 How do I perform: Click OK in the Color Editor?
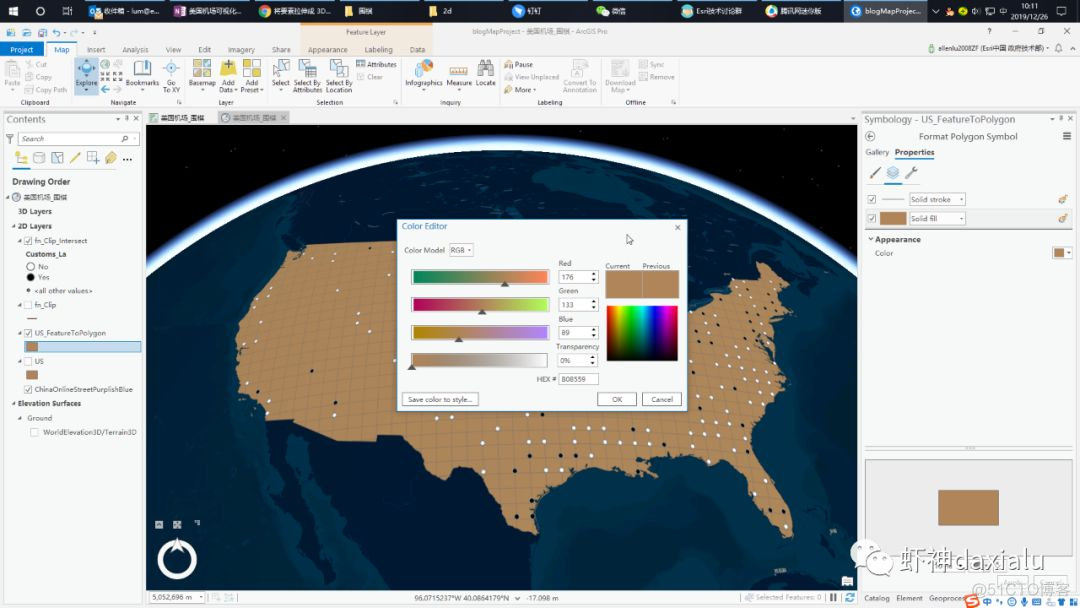coord(616,398)
